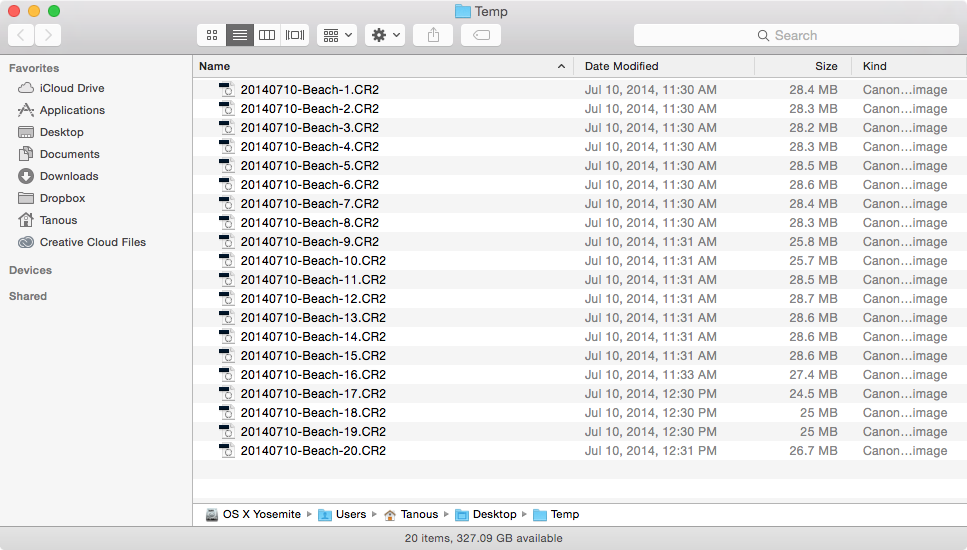Select file 20140710-Beach-19.CR2

313,432
